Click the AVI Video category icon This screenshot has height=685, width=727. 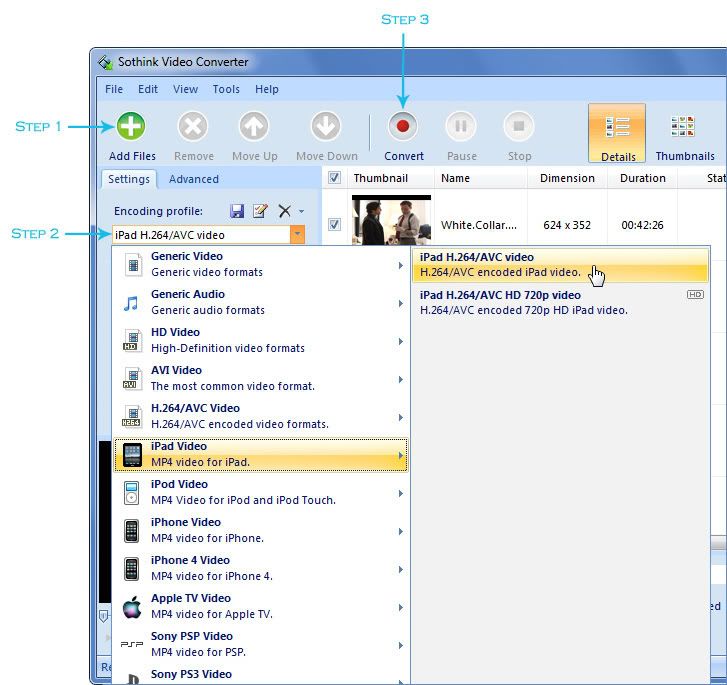click(133, 379)
